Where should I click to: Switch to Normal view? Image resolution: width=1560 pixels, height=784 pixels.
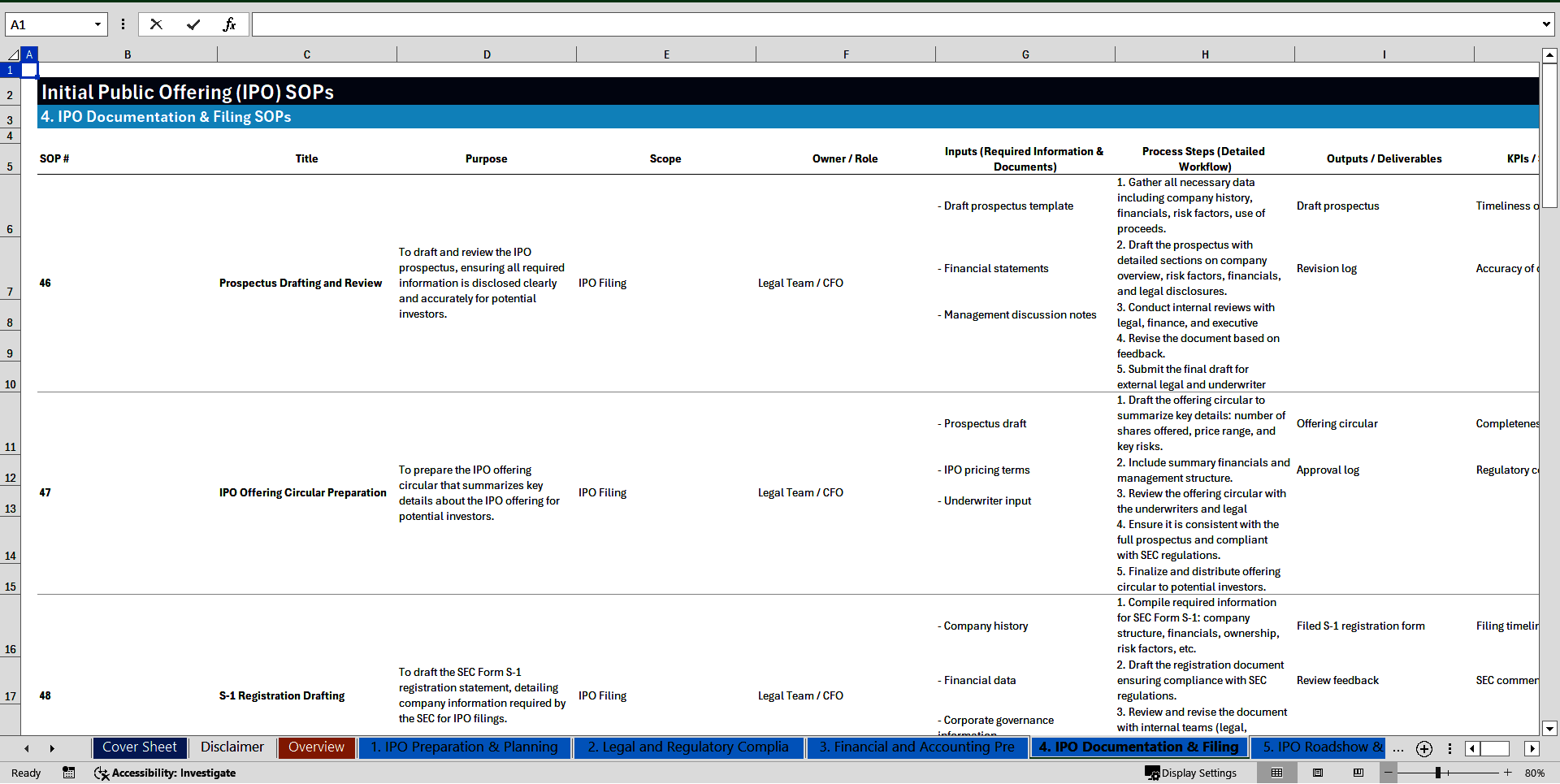(1276, 773)
